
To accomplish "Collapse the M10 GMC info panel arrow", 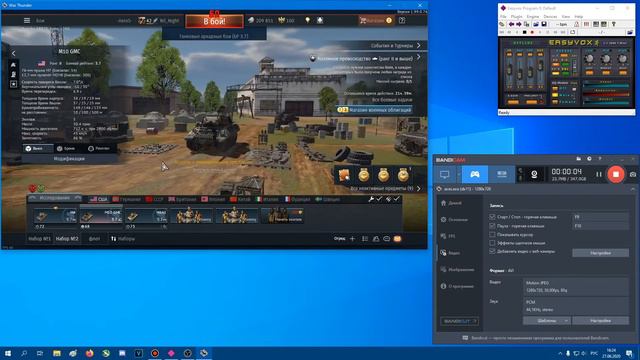I will pos(13,53).
